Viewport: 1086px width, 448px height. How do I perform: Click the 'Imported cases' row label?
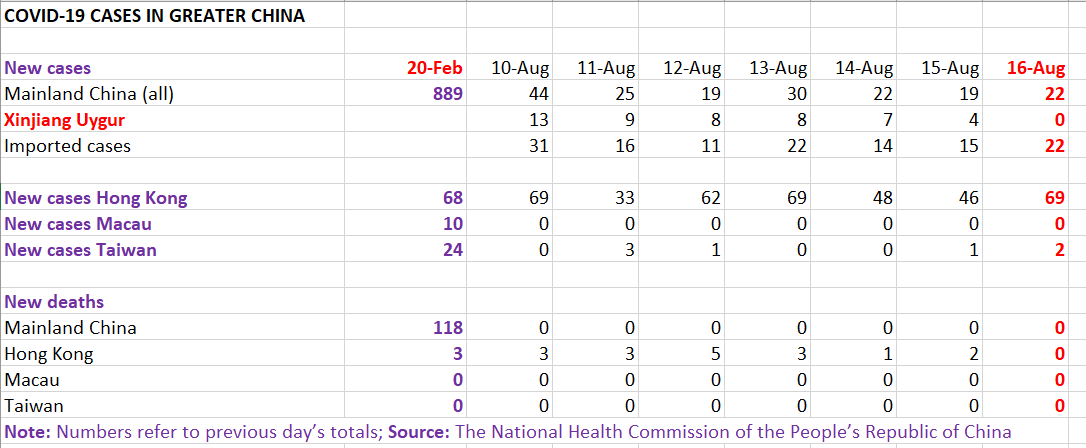pyautogui.click(x=67, y=146)
